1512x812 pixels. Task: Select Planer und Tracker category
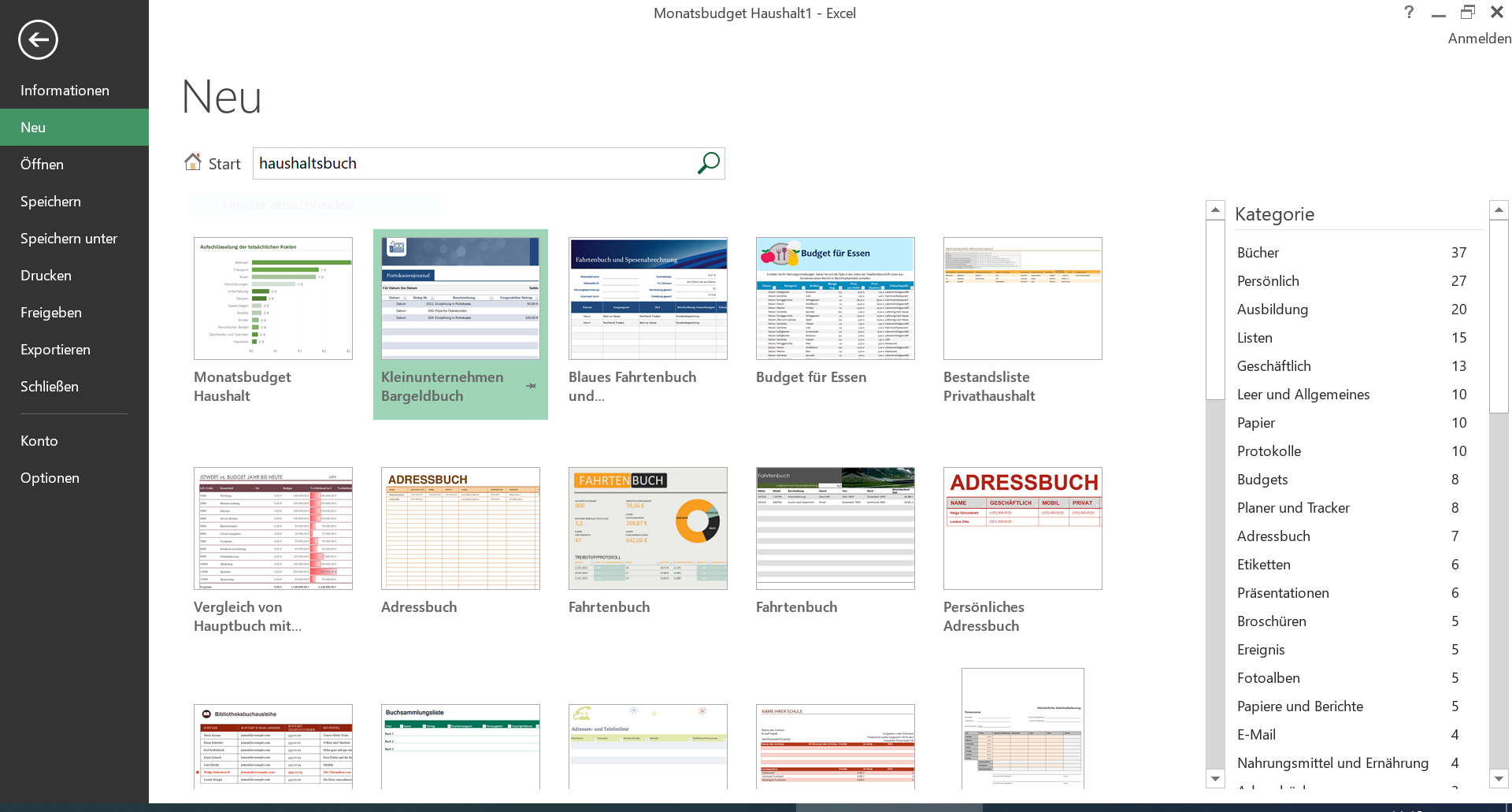coord(1352,508)
